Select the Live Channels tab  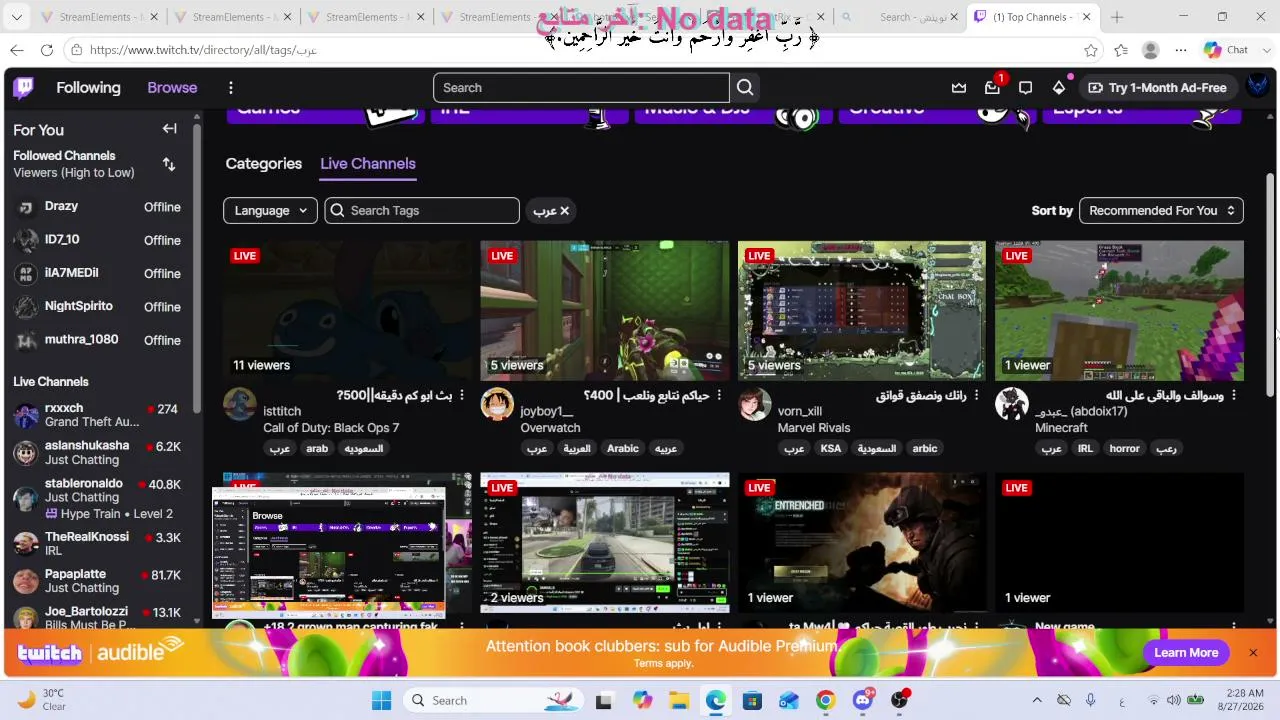tap(368, 164)
